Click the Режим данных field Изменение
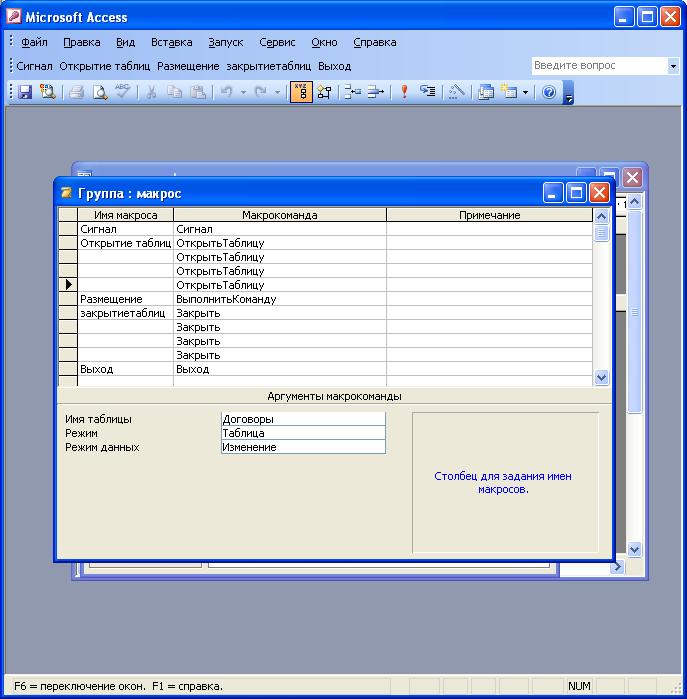 pos(303,447)
